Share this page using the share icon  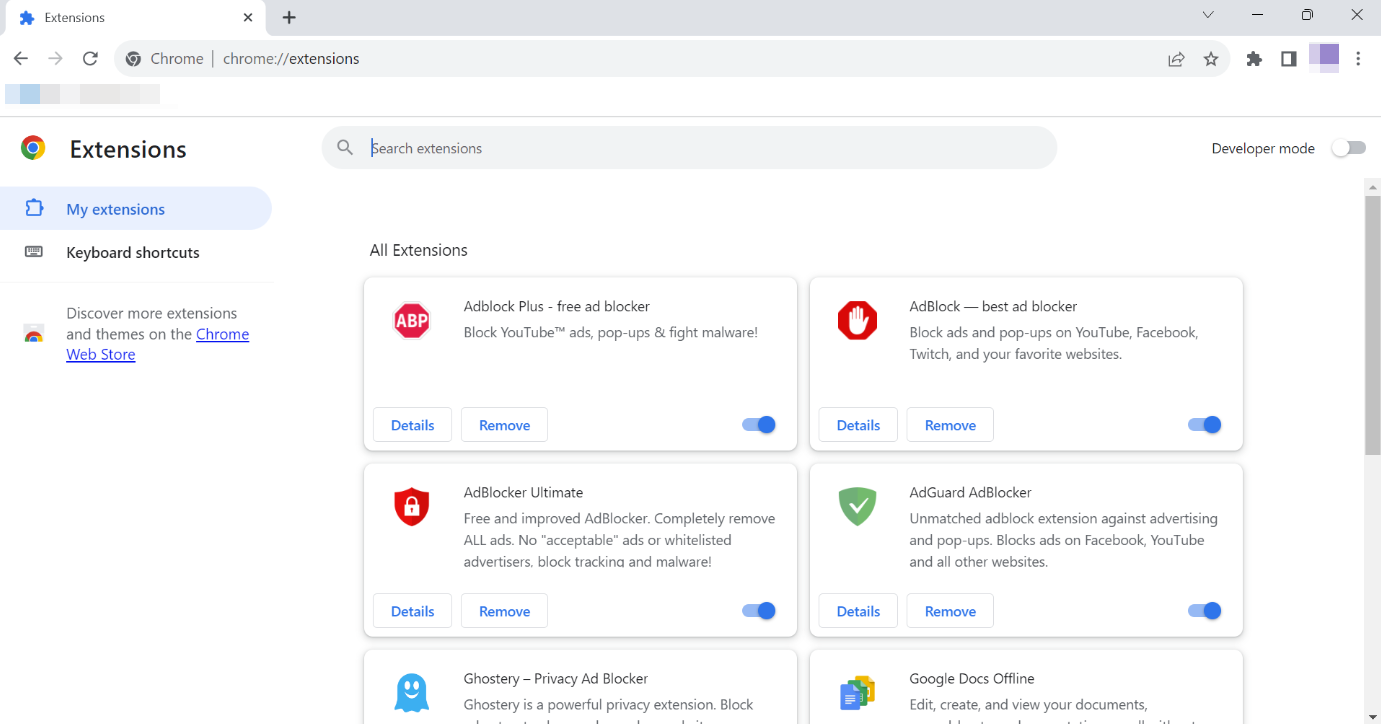click(1177, 59)
